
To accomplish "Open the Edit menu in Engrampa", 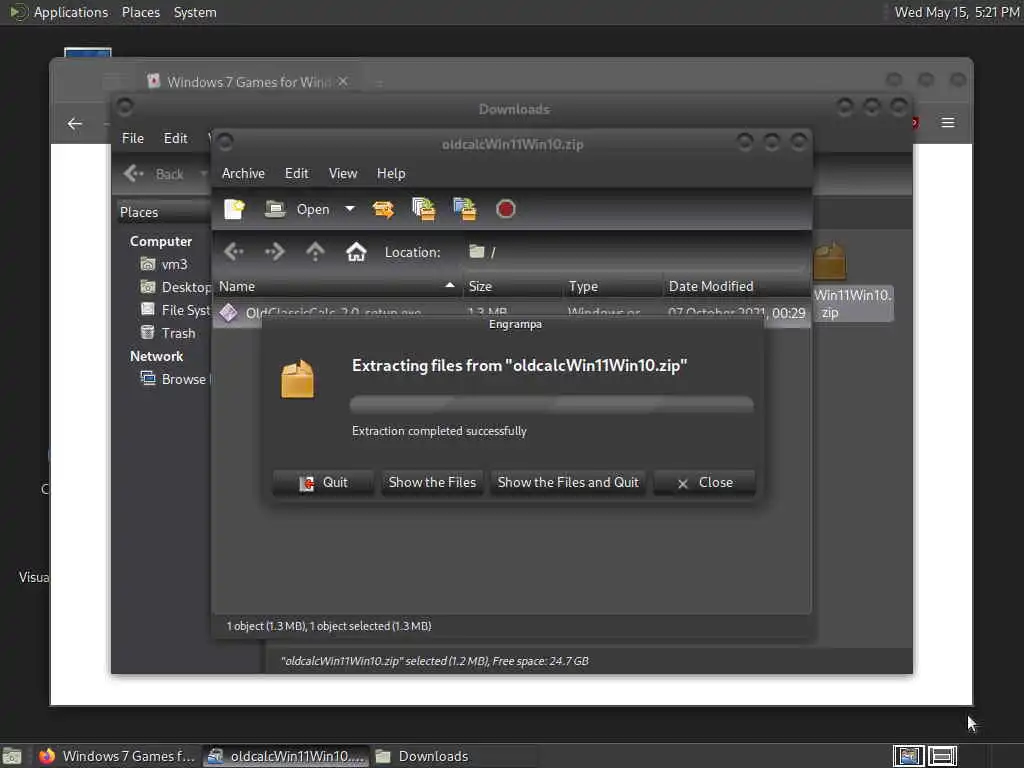I will pos(296,173).
